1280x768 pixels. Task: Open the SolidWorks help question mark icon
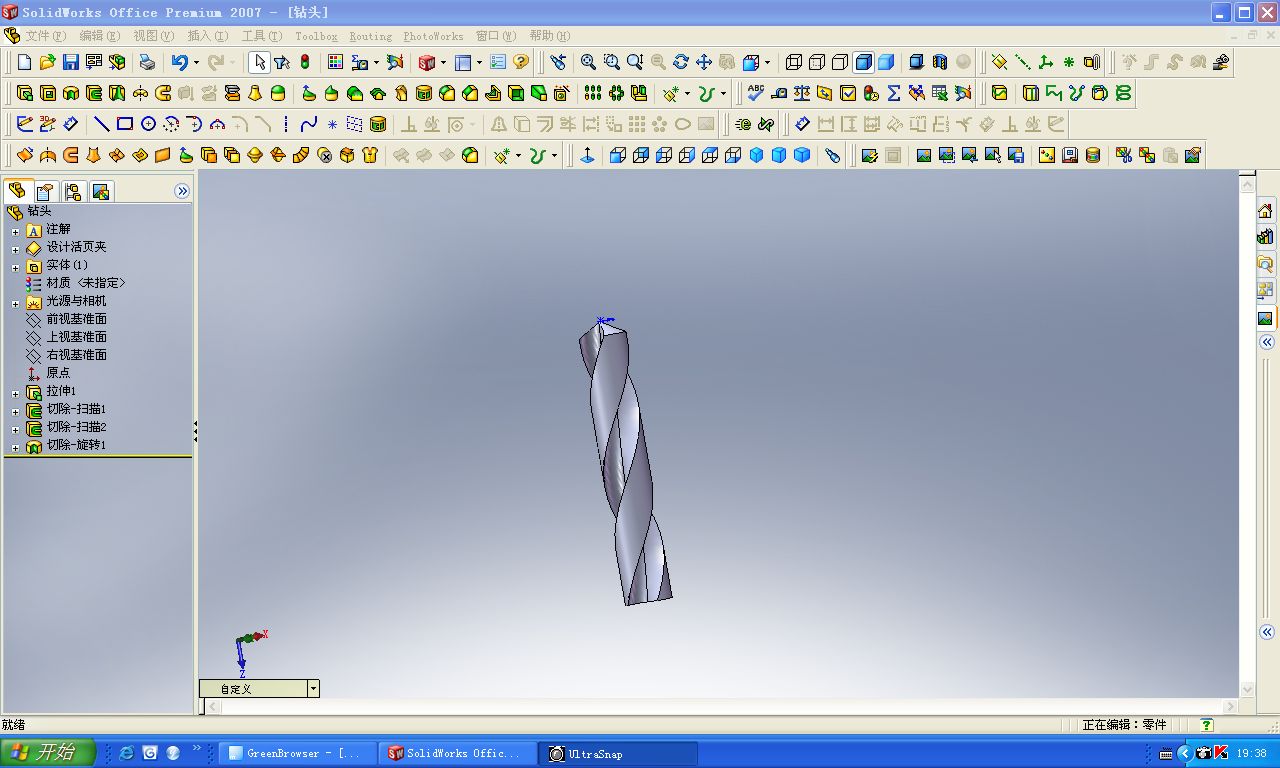tap(521, 62)
